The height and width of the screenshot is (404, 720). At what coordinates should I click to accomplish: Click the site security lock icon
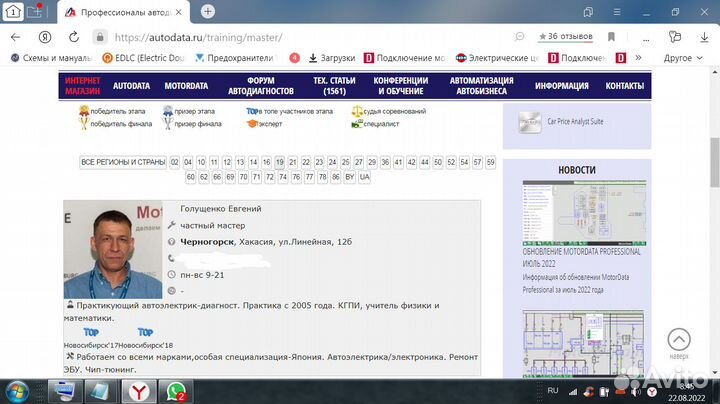pos(100,37)
